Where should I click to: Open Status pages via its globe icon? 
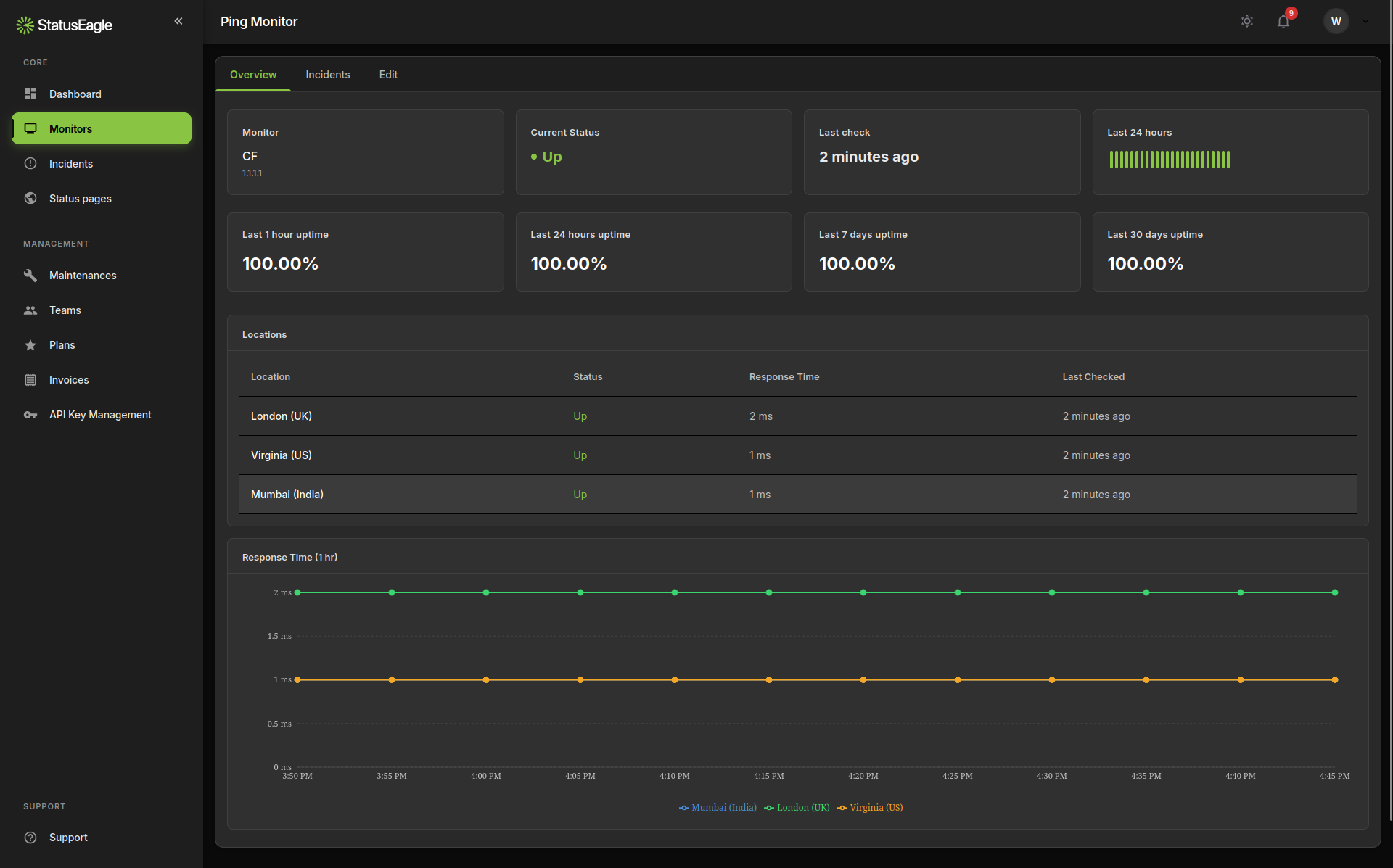pos(30,198)
